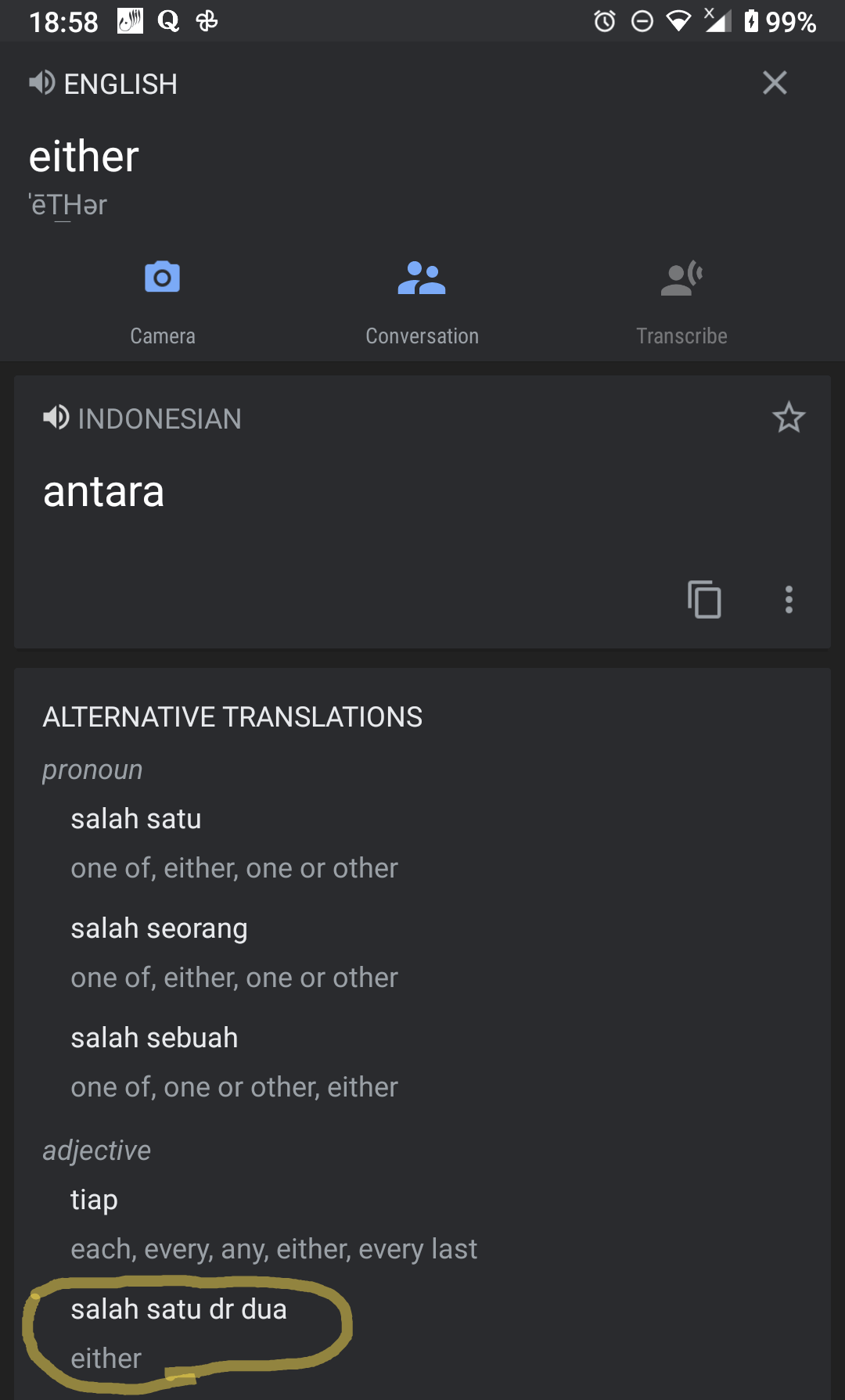Tap the battery indicator in status bar

pos(751,21)
